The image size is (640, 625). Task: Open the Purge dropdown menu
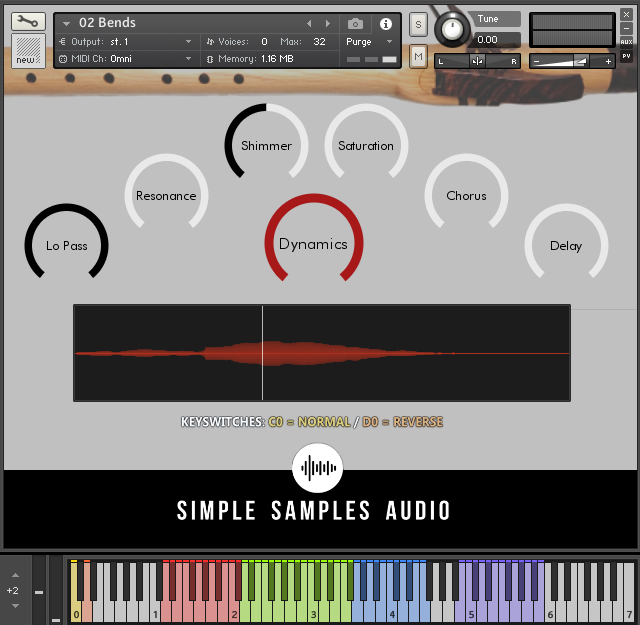coord(369,42)
